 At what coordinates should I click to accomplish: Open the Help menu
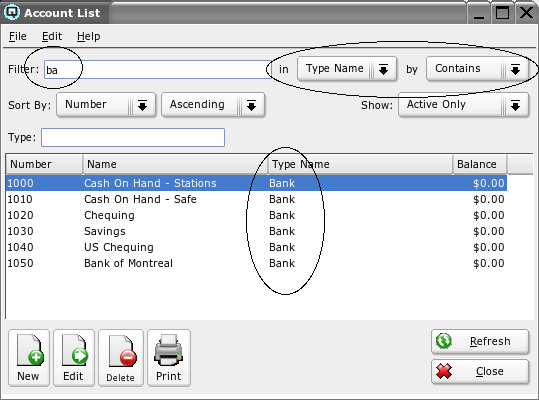88,36
